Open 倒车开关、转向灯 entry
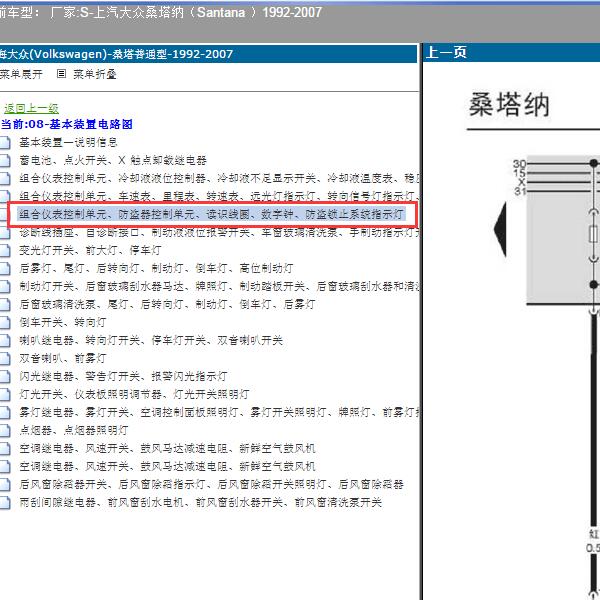The width and height of the screenshot is (600, 600). click(x=63, y=322)
